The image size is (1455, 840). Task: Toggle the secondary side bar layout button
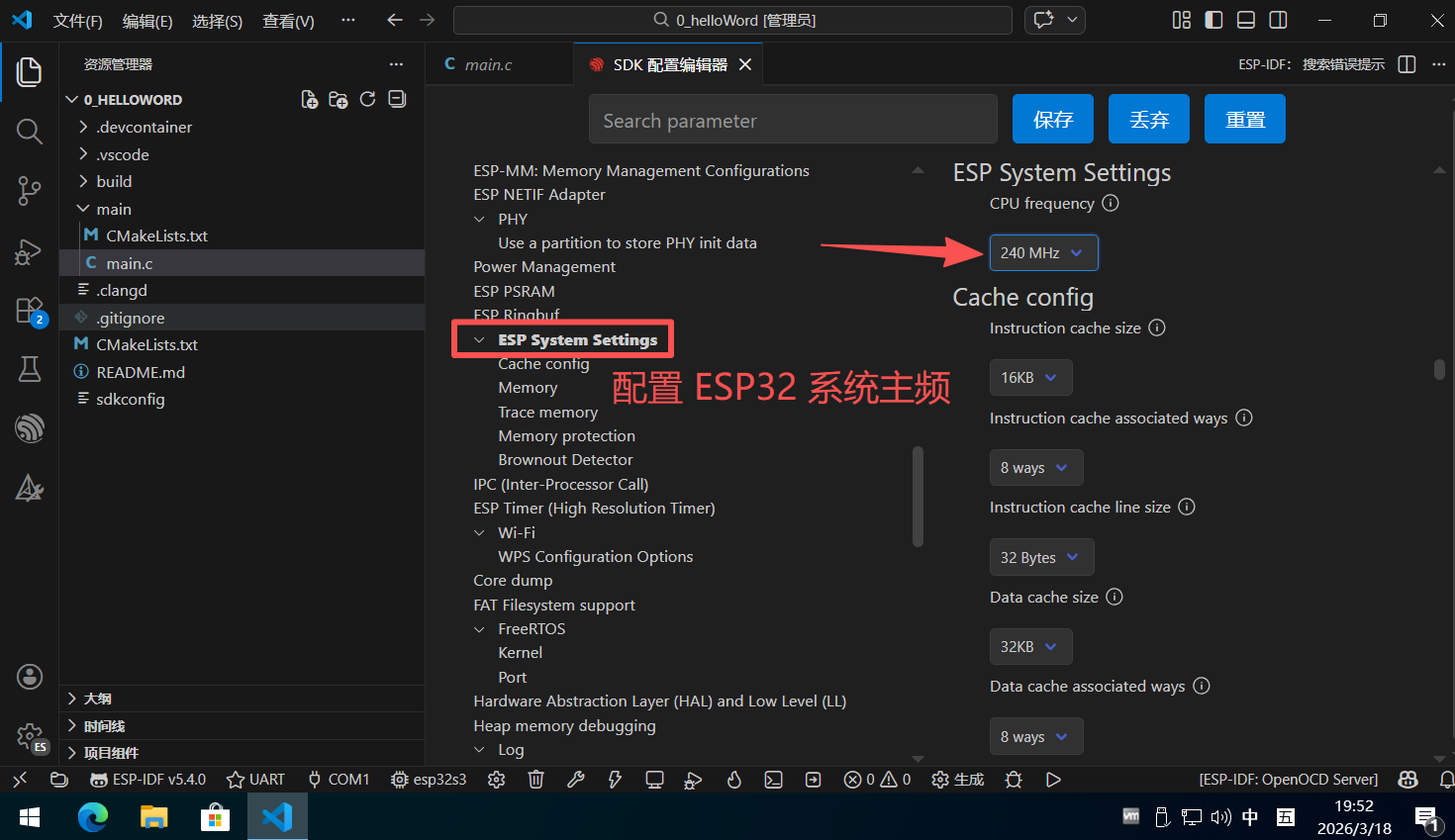tap(1279, 20)
